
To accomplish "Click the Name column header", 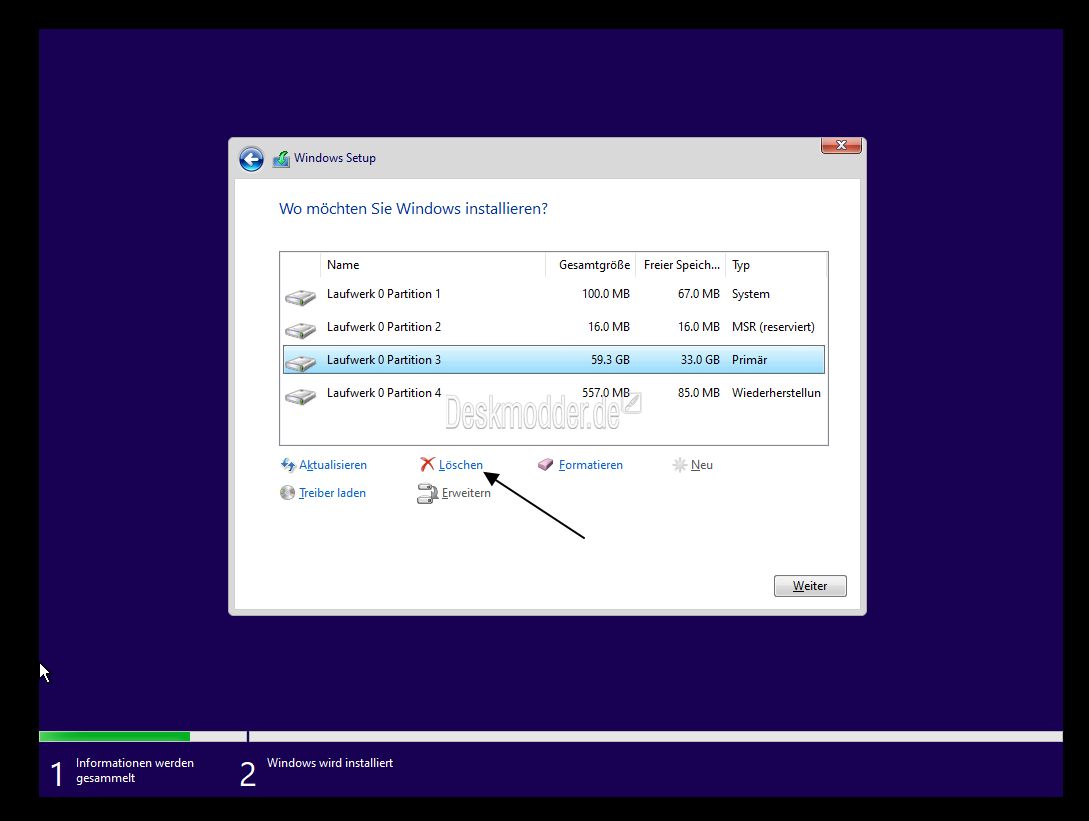I will coord(343,264).
